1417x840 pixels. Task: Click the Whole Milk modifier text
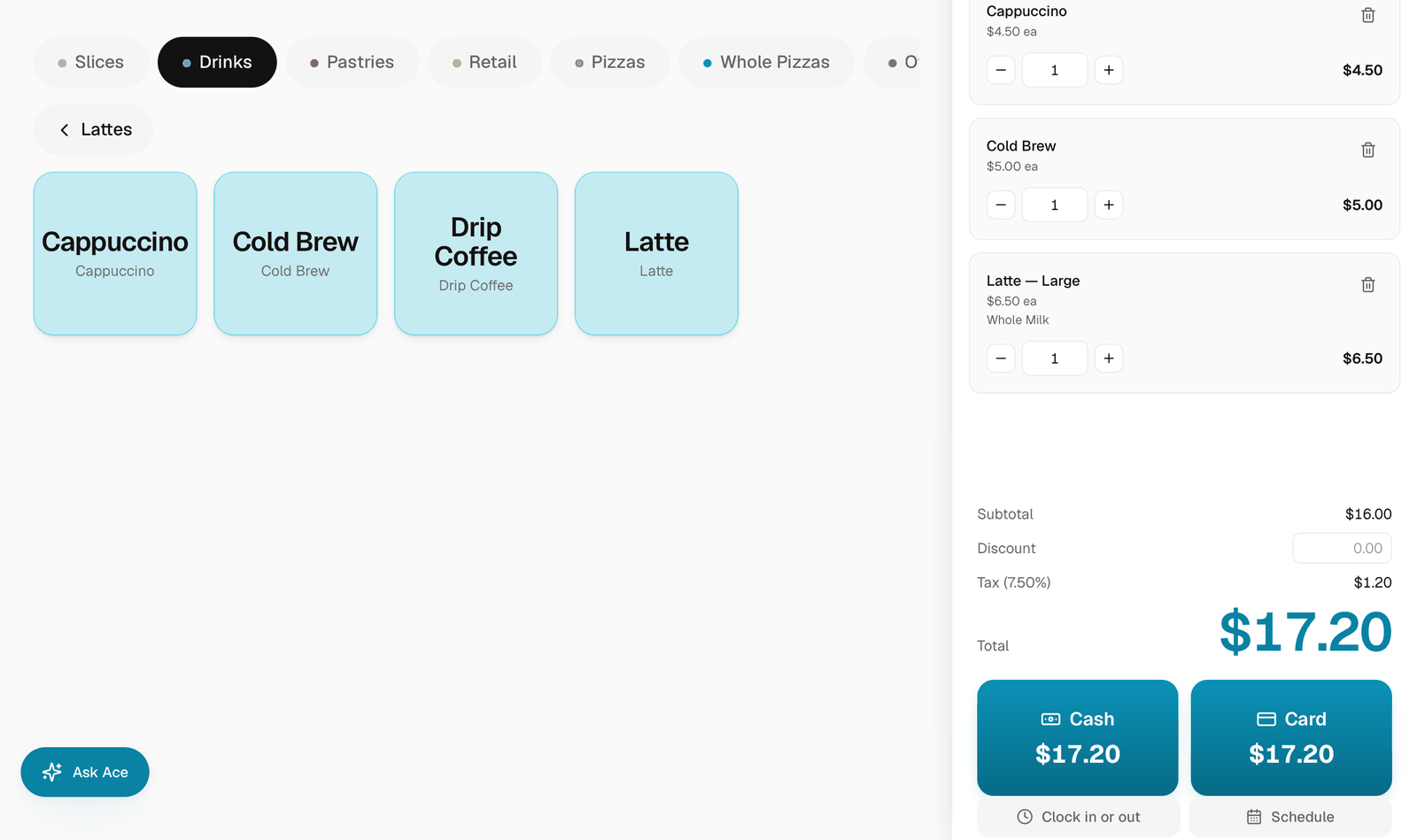point(1018,320)
